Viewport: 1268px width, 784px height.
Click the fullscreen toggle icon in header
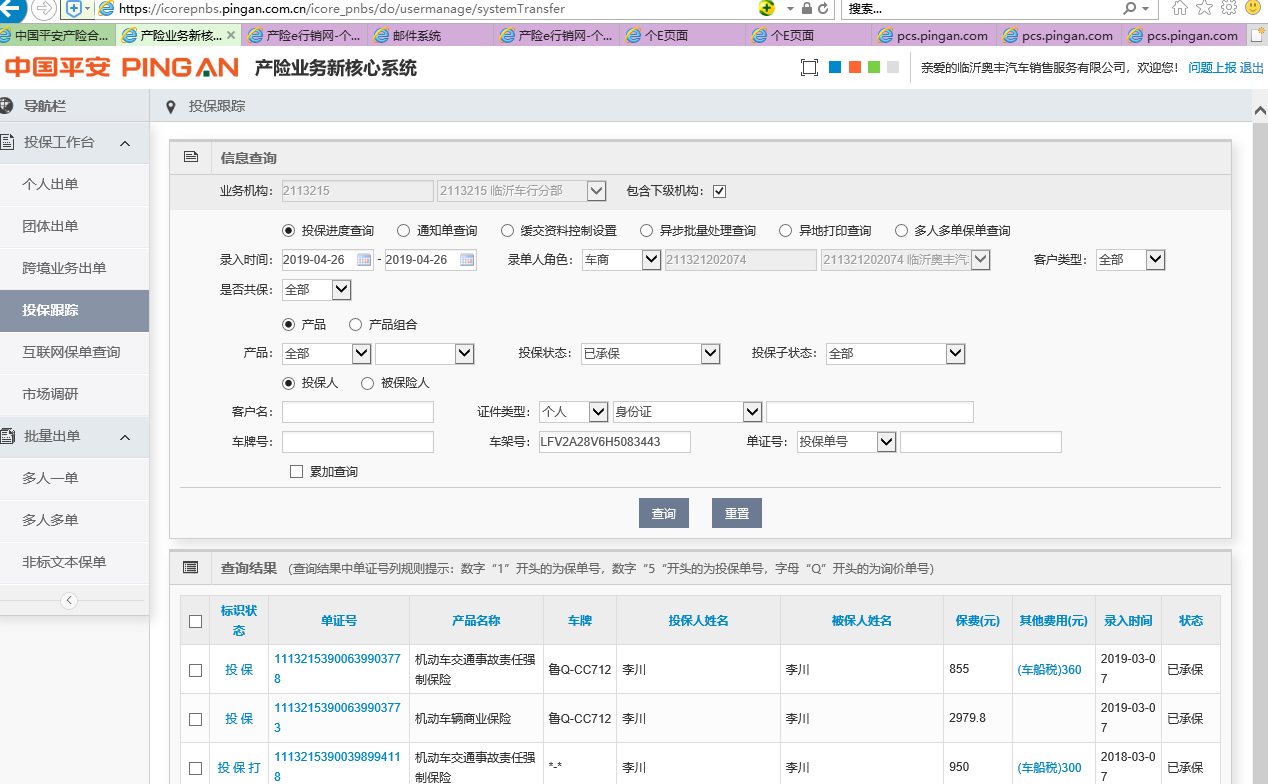(809, 68)
